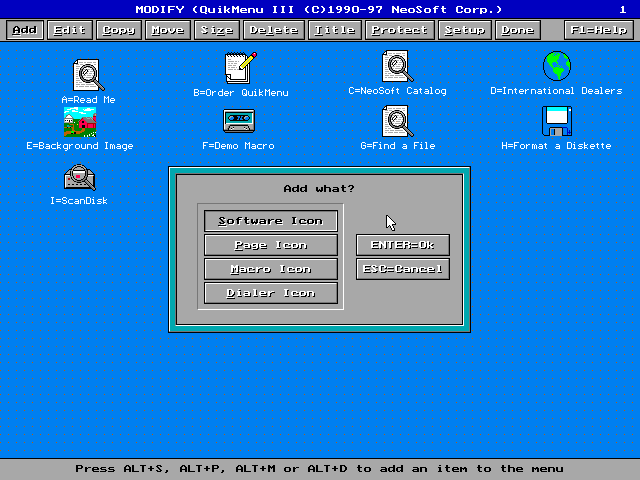
Task: Select the Background Image farm picture icon
Action: [x=80, y=122]
